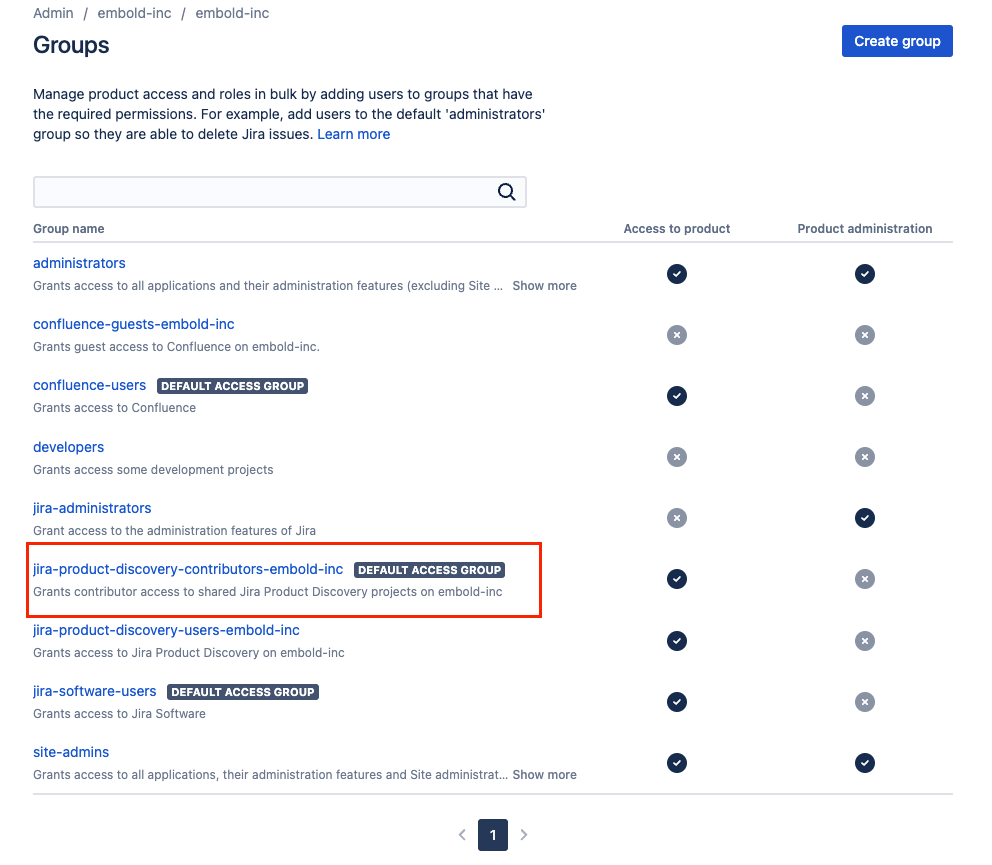Viewport: 992px width, 865px height.
Task: Go to previous page arrow
Action: pos(462,835)
